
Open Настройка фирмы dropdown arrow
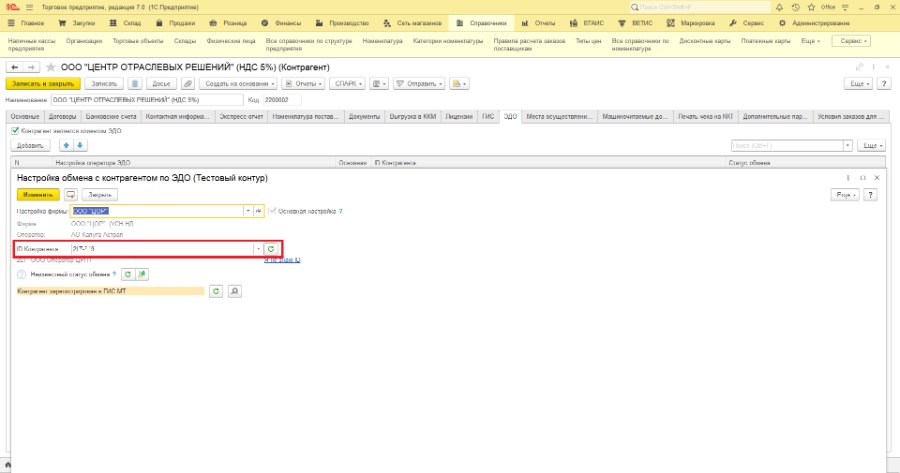pyautogui.click(x=248, y=211)
